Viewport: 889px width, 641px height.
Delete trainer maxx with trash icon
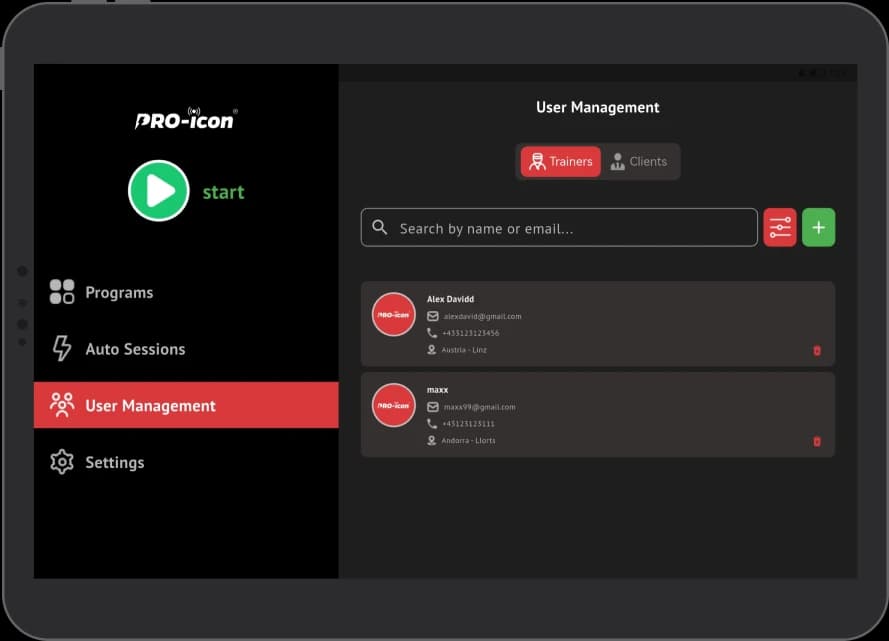(x=817, y=441)
